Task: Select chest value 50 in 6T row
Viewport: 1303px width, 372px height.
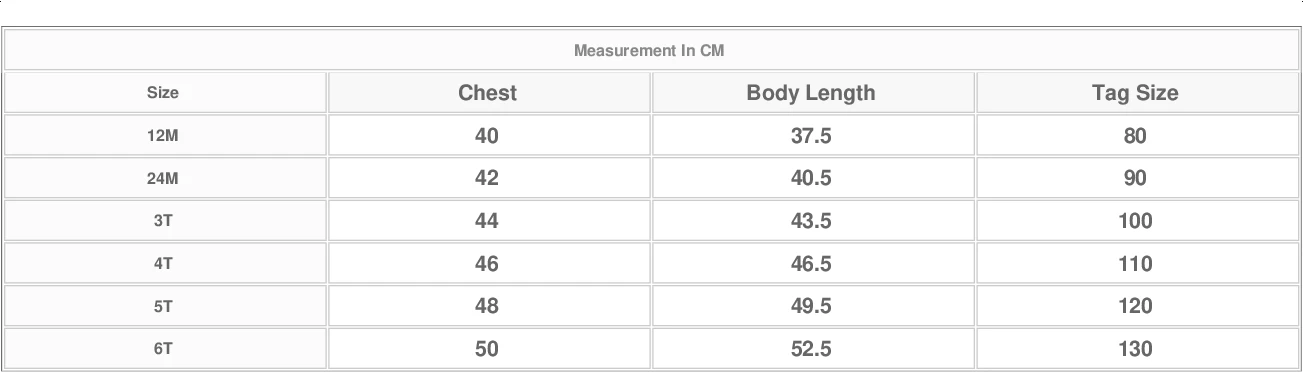Action: point(487,349)
